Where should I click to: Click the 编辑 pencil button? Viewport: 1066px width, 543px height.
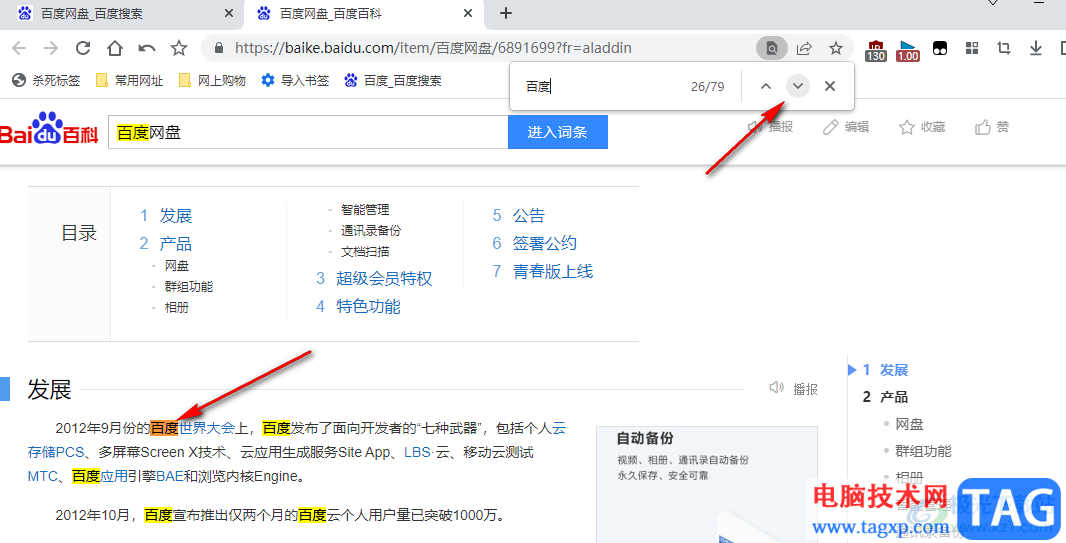pos(846,127)
